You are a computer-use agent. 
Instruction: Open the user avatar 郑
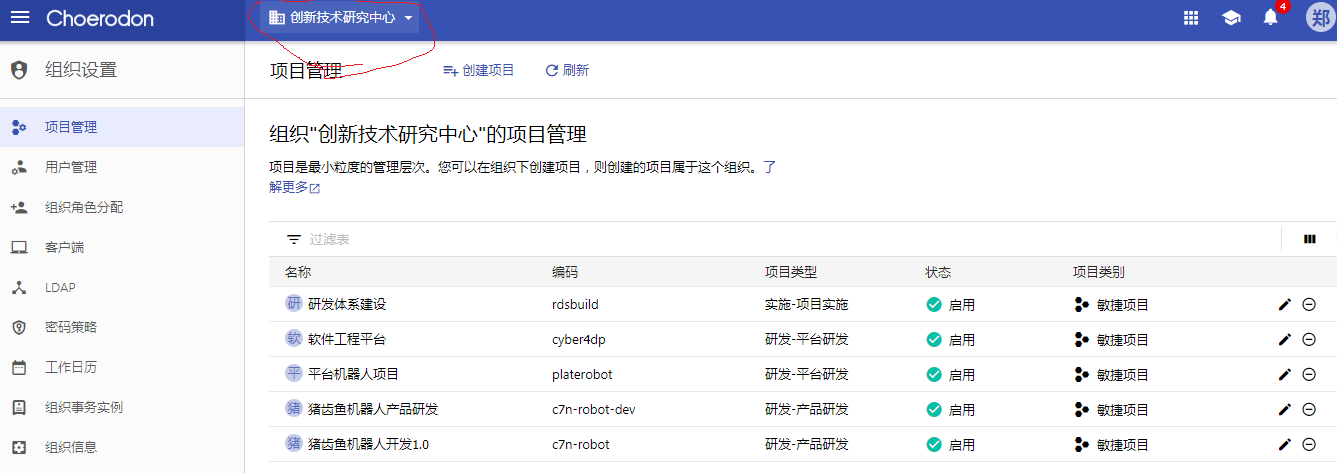[x=1320, y=18]
